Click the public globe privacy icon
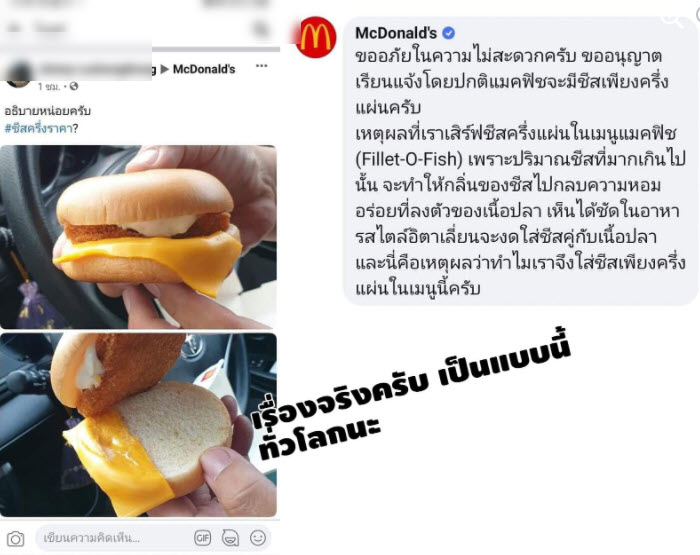 point(74,86)
